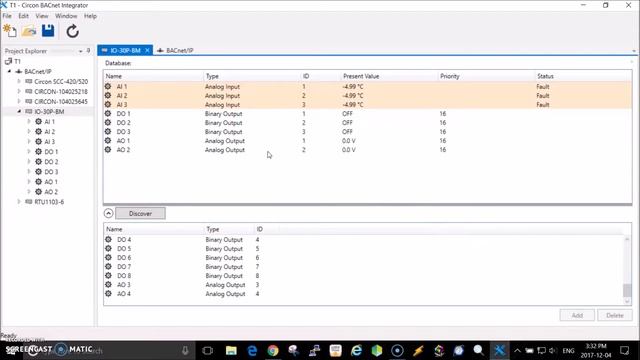Switch to the BACnet/IP tab
The width and height of the screenshot is (640, 360).
(175, 50)
